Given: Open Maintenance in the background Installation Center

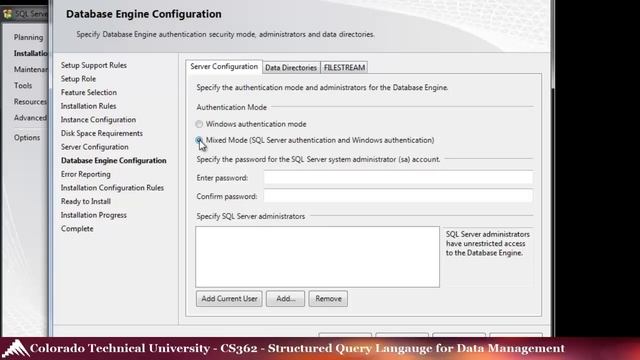Looking at the screenshot, I should coord(31,69).
